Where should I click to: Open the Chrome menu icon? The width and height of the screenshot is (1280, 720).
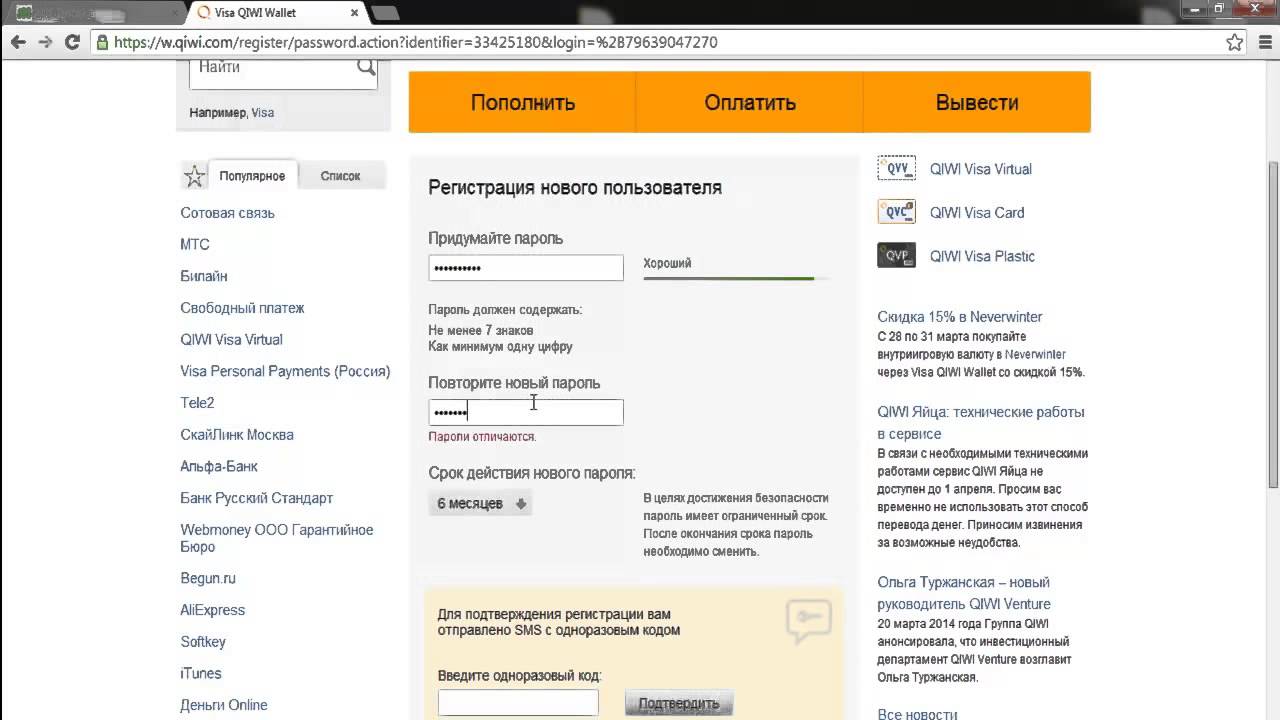click(1263, 43)
